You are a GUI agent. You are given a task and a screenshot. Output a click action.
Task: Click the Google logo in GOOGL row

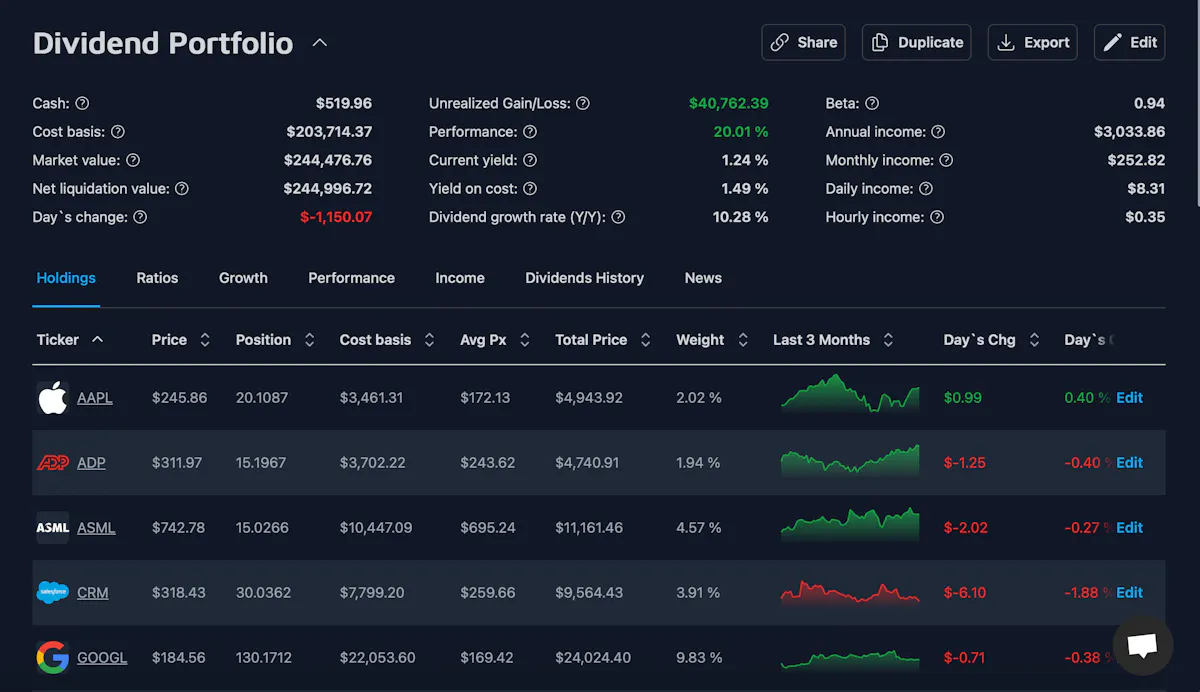53,658
